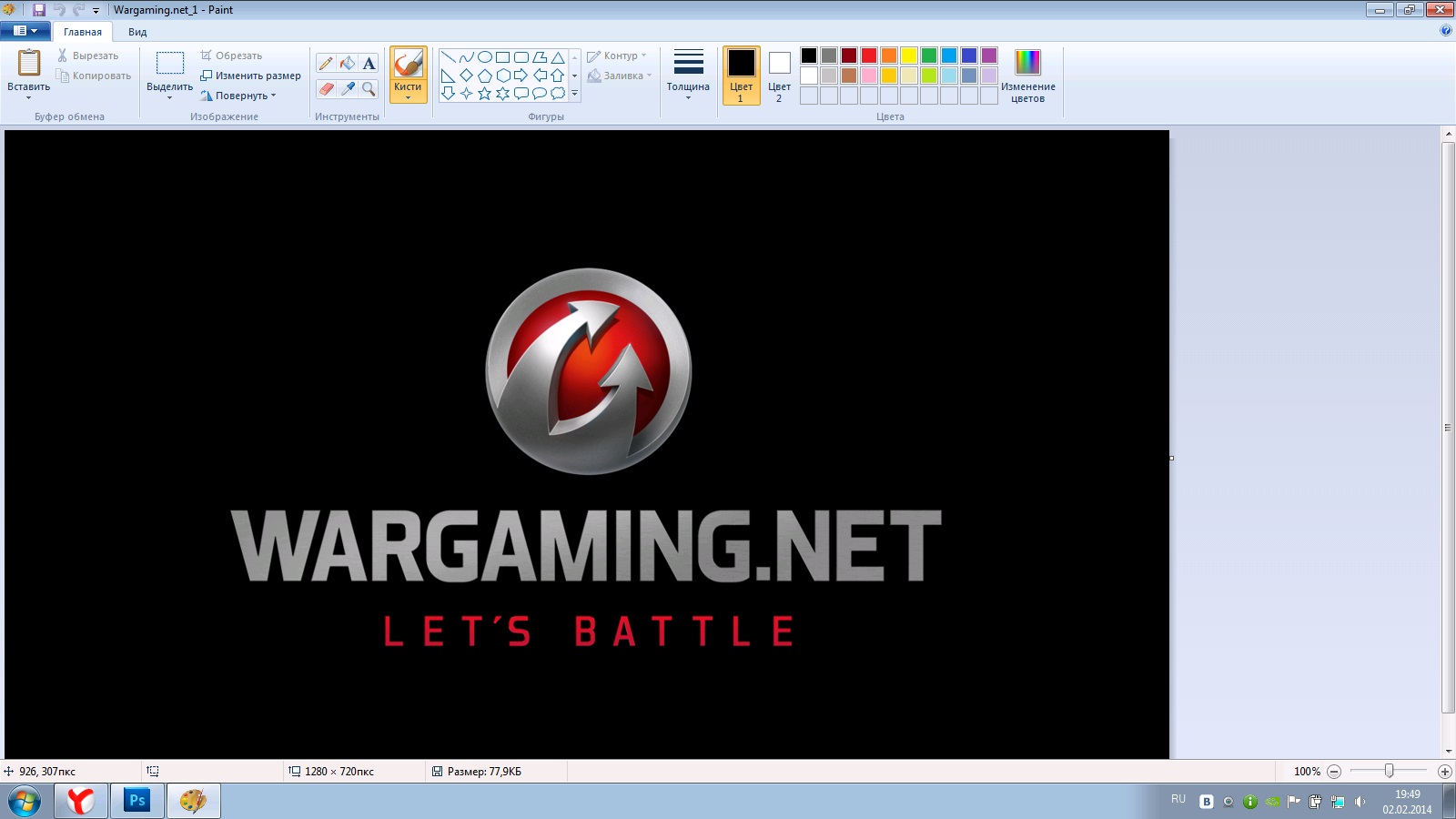The width and height of the screenshot is (1456, 819).
Task: Choose the right arrow shape
Action: point(521,76)
